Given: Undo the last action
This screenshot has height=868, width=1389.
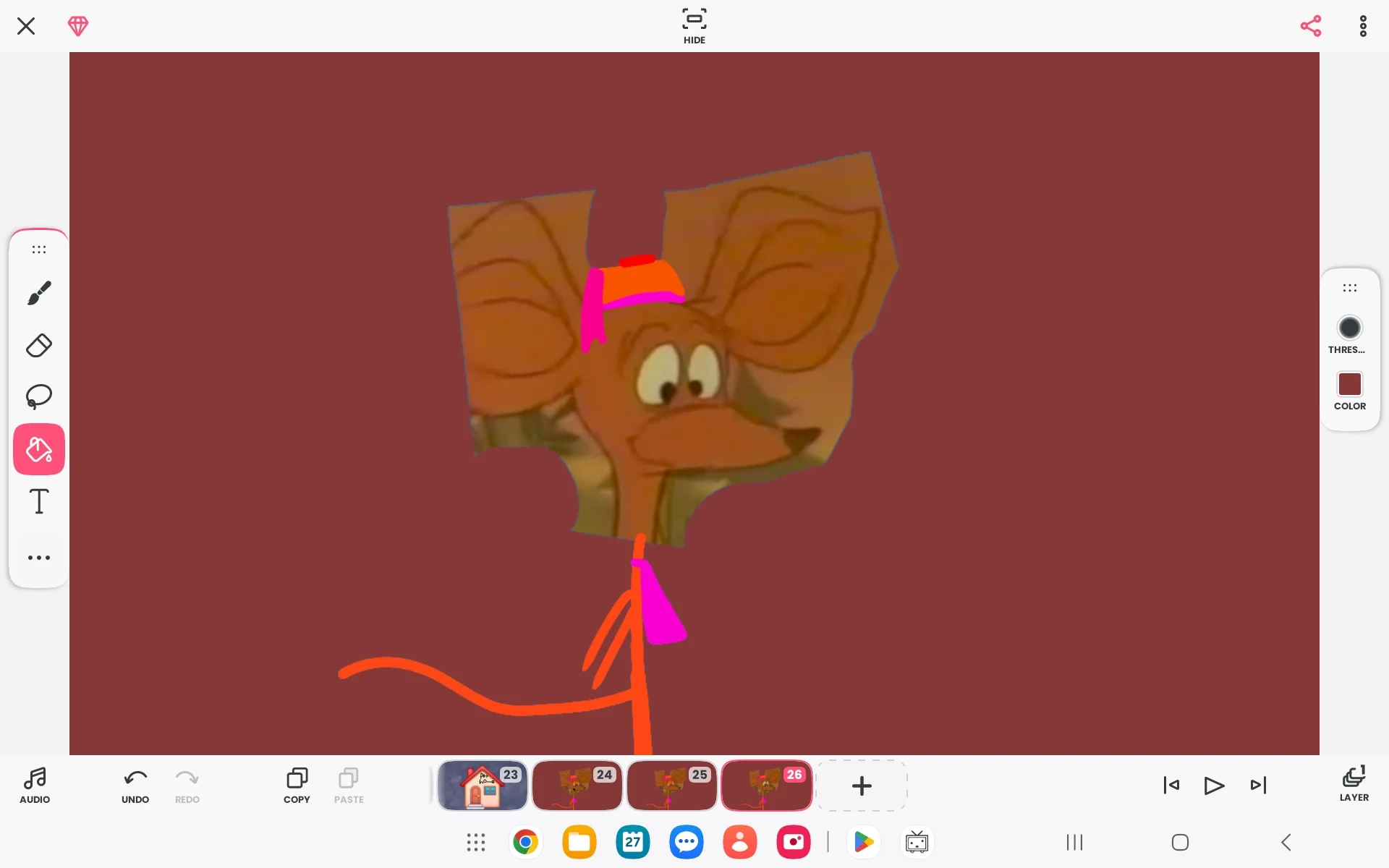Looking at the screenshot, I should [135, 786].
